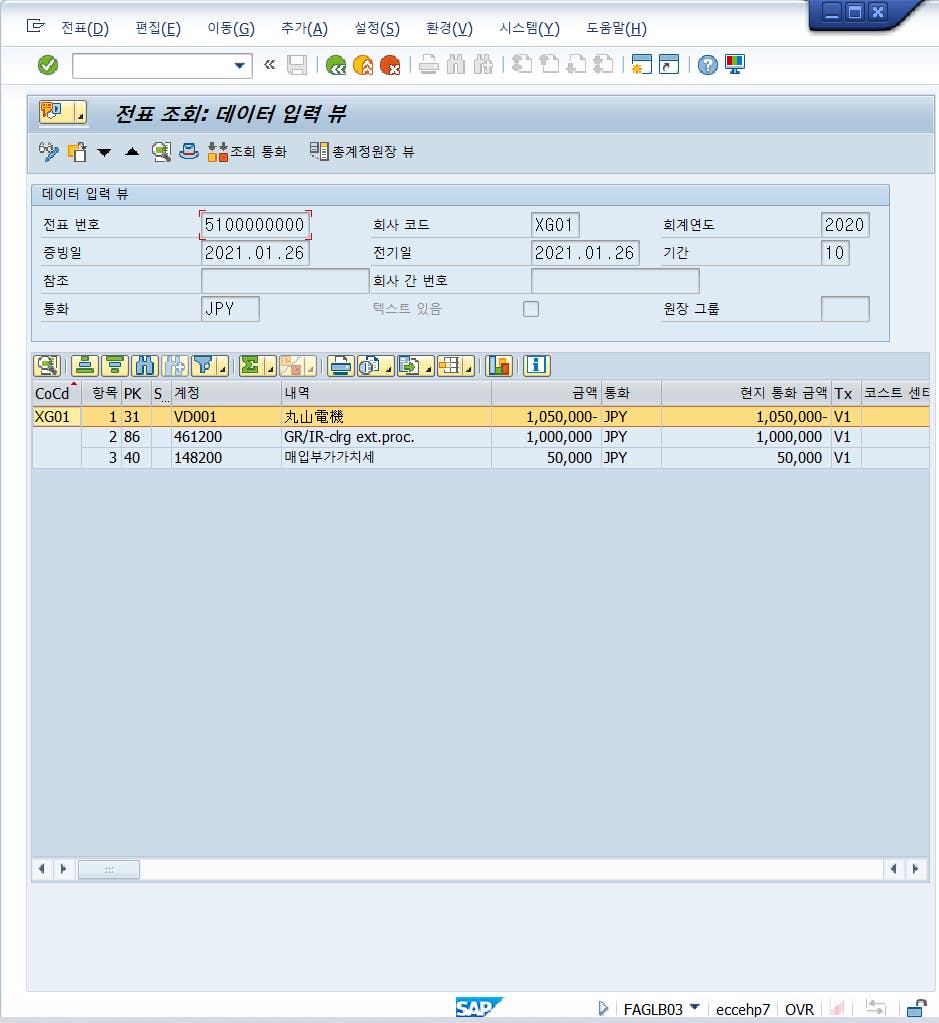
Task: Toggle the 텍스트 있음 checkbox
Action: click(531, 309)
